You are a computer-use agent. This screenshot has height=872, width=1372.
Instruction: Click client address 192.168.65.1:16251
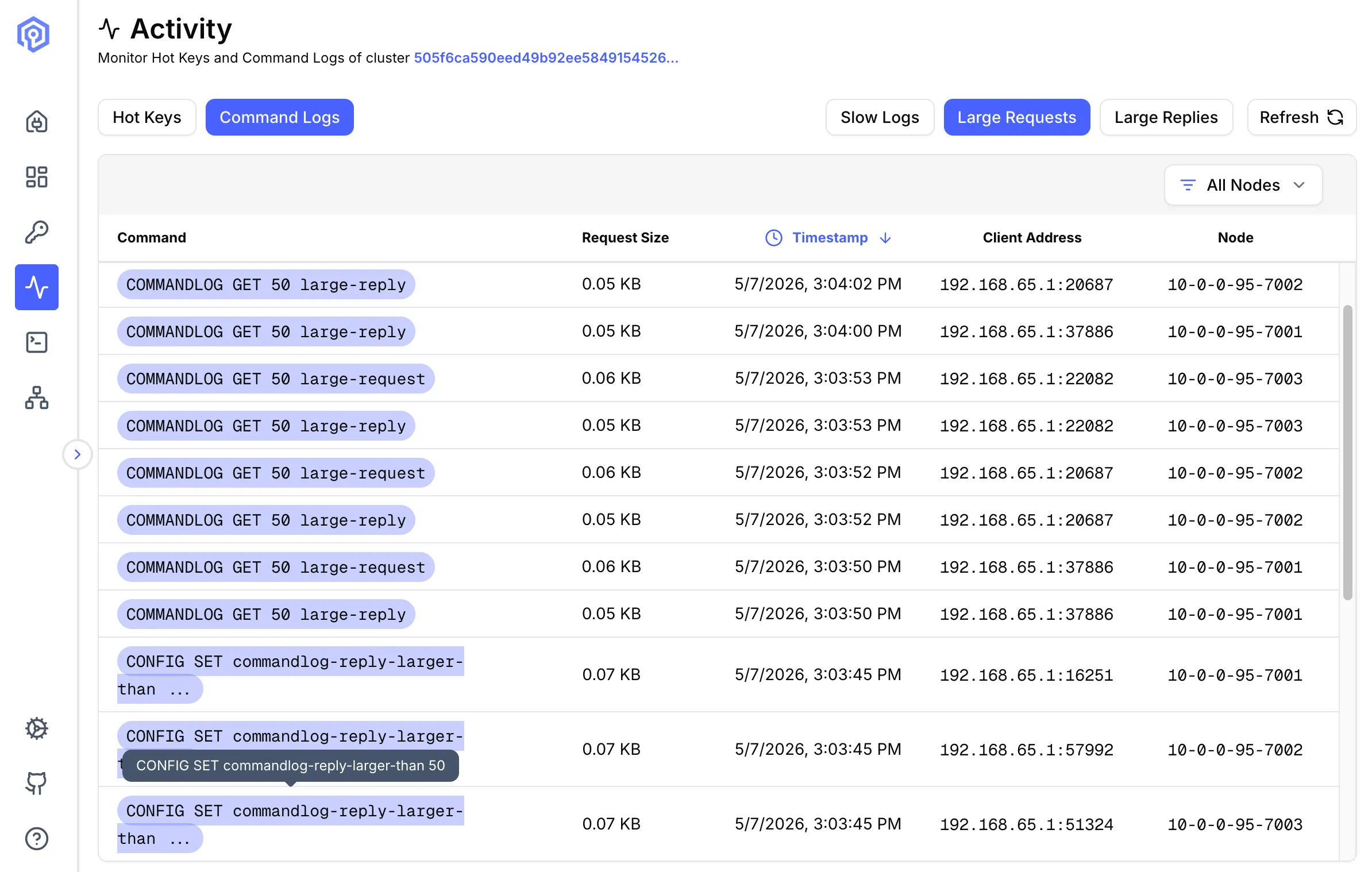[1027, 675]
